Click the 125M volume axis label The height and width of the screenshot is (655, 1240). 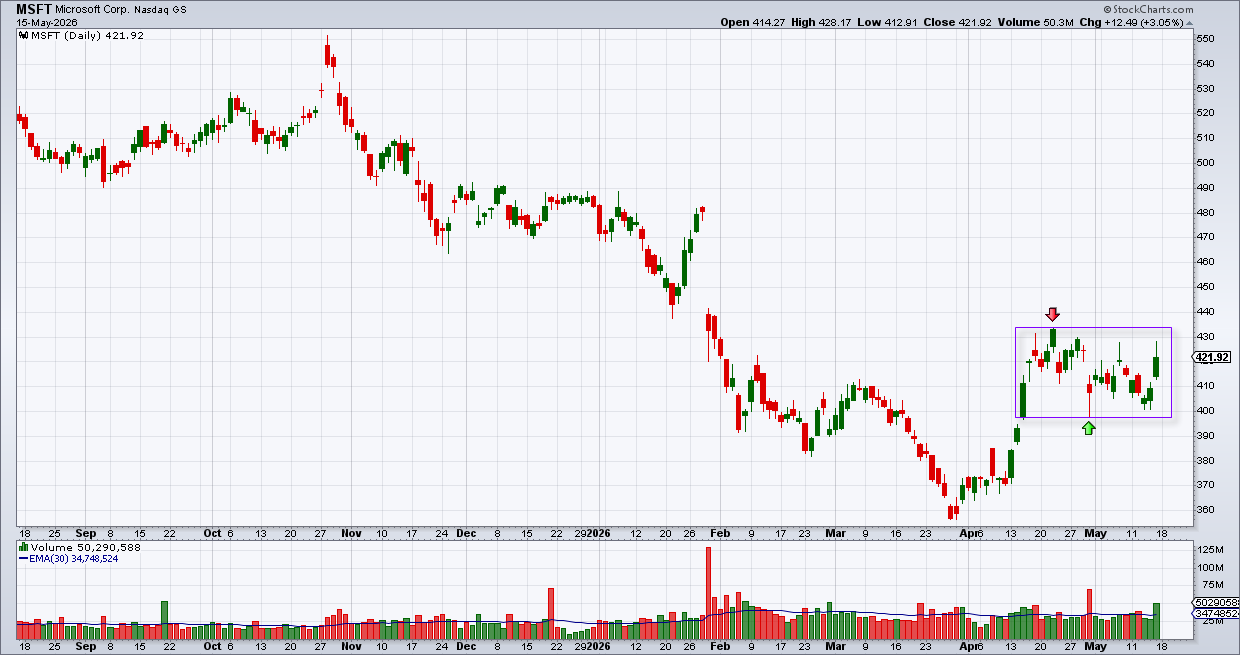[x=1210, y=550]
